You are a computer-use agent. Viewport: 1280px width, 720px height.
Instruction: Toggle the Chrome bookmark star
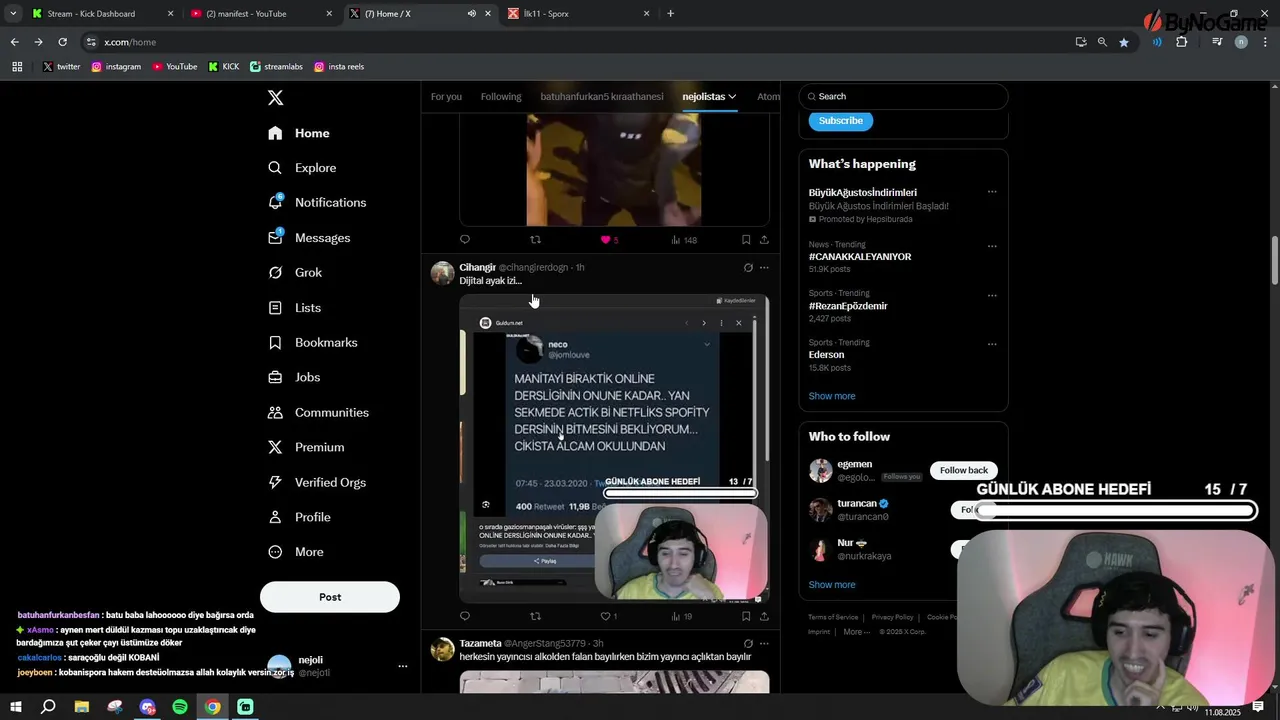click(x=1124, y=42)
